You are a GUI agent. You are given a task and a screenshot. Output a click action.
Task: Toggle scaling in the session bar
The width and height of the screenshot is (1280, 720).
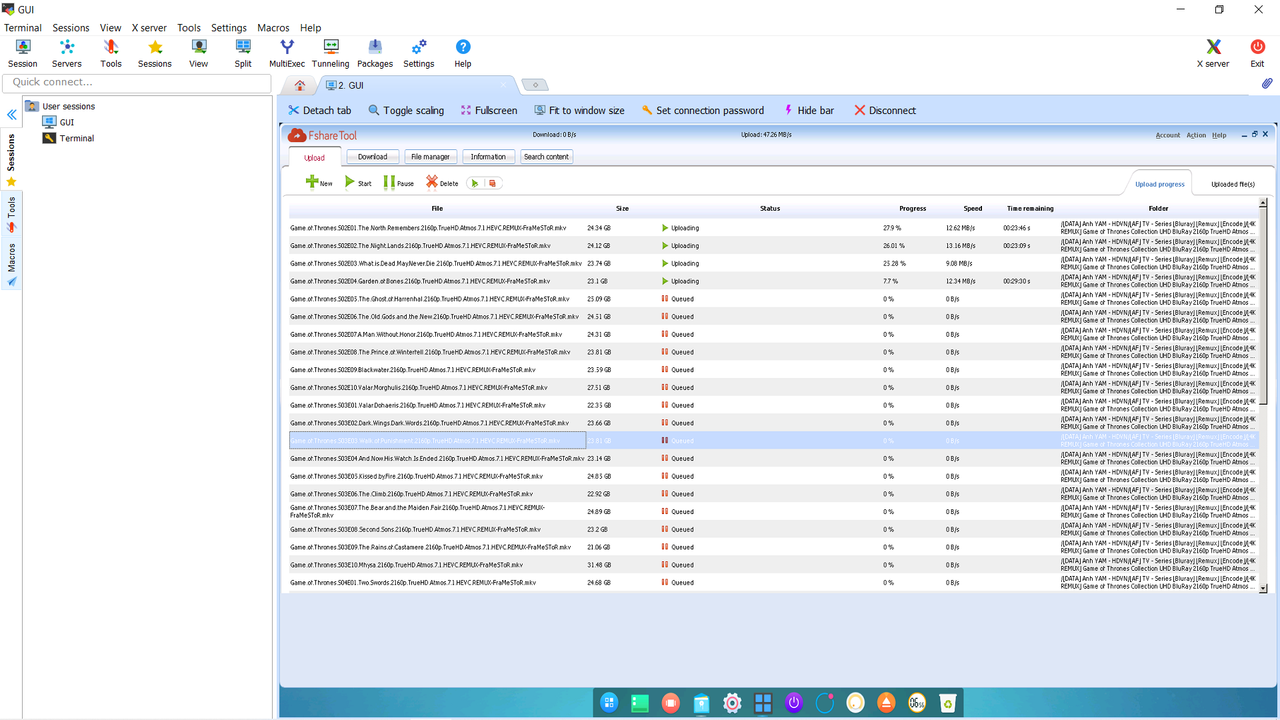coord(406,110)
